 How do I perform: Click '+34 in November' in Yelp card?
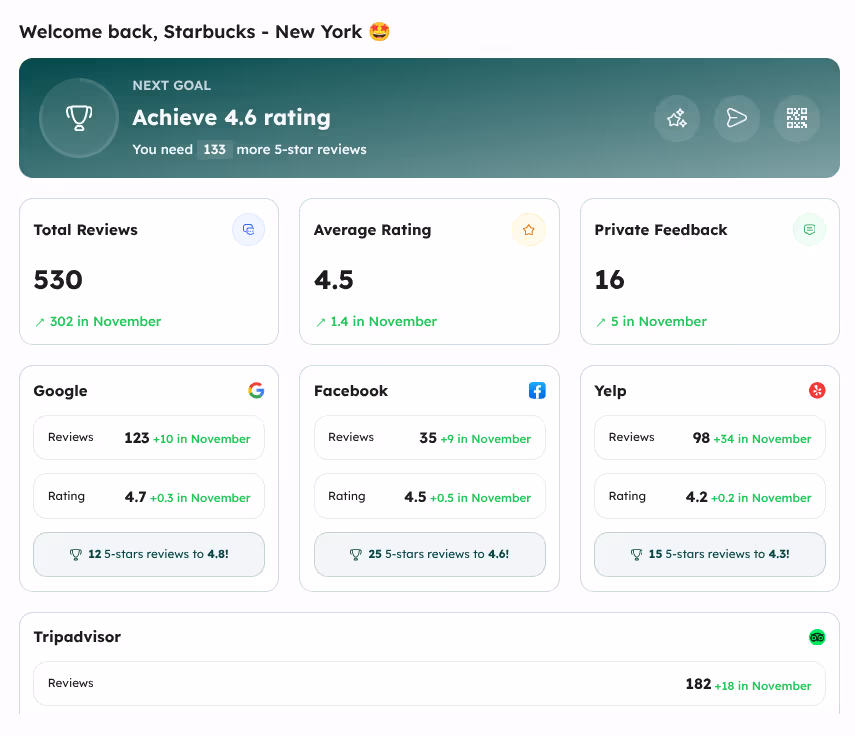762,439
